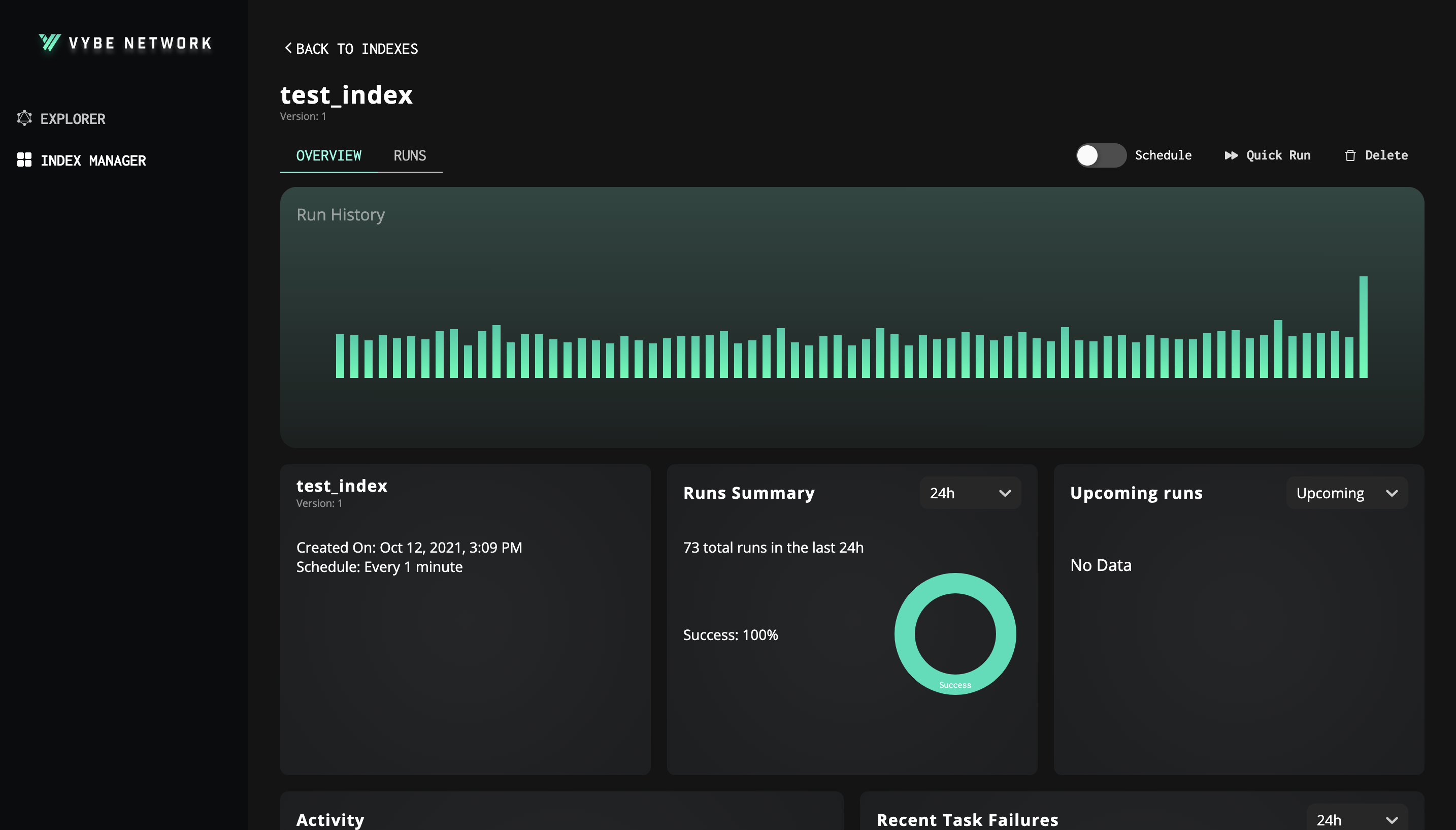
Task: Click the Quick Run button label
Action: click(x=1278, y=155)
